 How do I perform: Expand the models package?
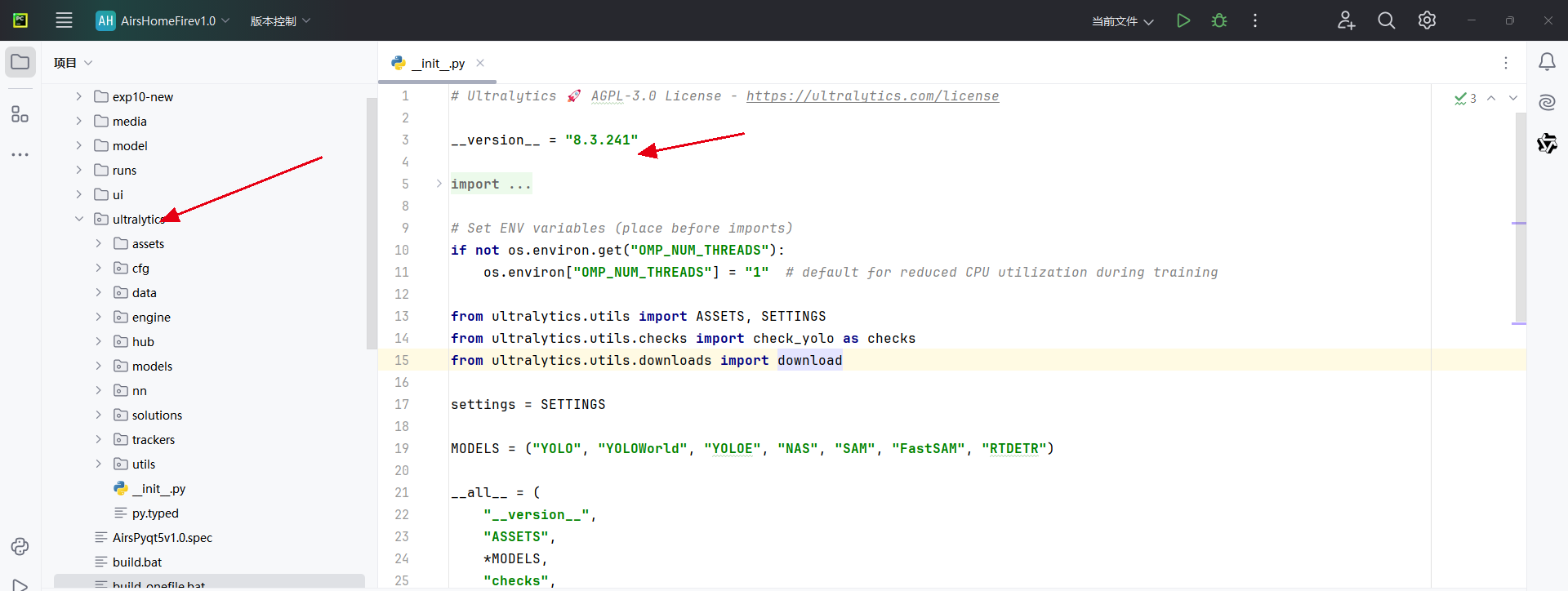pyautogui.click(x=98, y=366)
